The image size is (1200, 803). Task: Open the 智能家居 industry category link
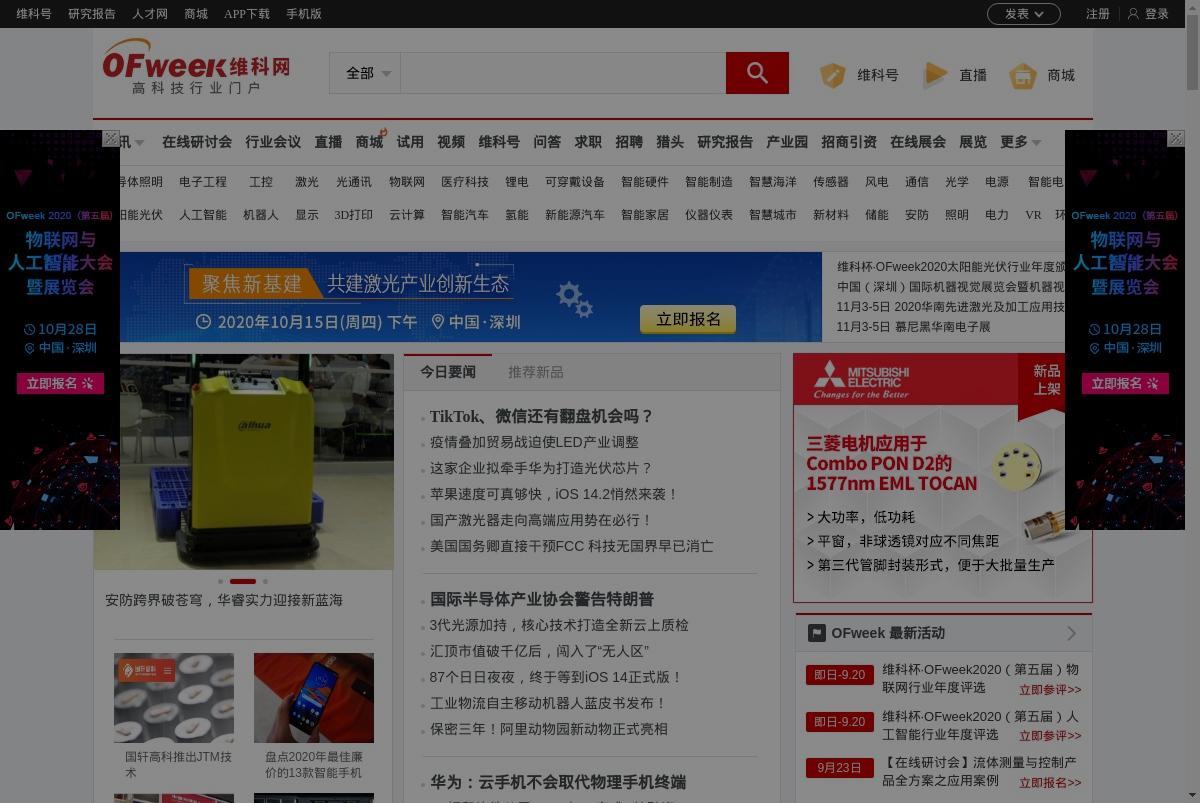[x=645, y=215]
